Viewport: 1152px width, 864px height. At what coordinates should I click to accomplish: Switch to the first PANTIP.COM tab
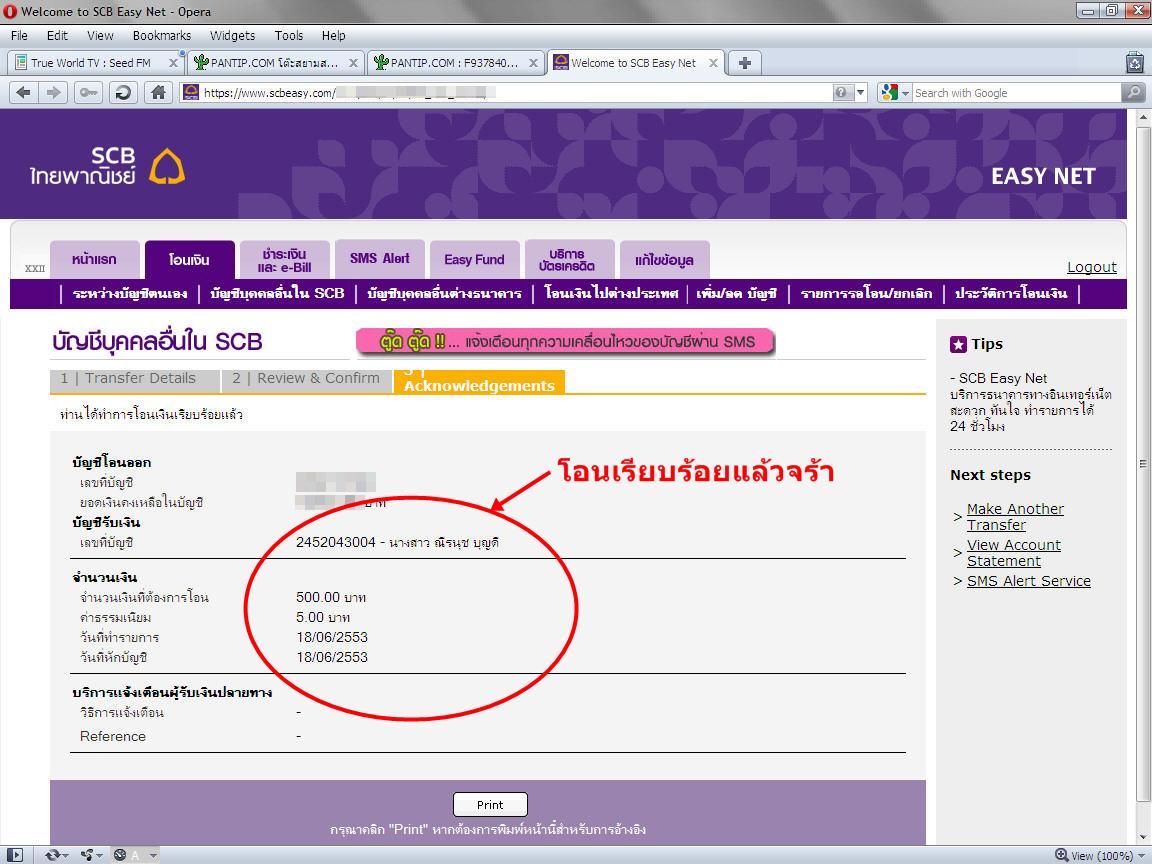pyautogui.click(x=275, y=63)
